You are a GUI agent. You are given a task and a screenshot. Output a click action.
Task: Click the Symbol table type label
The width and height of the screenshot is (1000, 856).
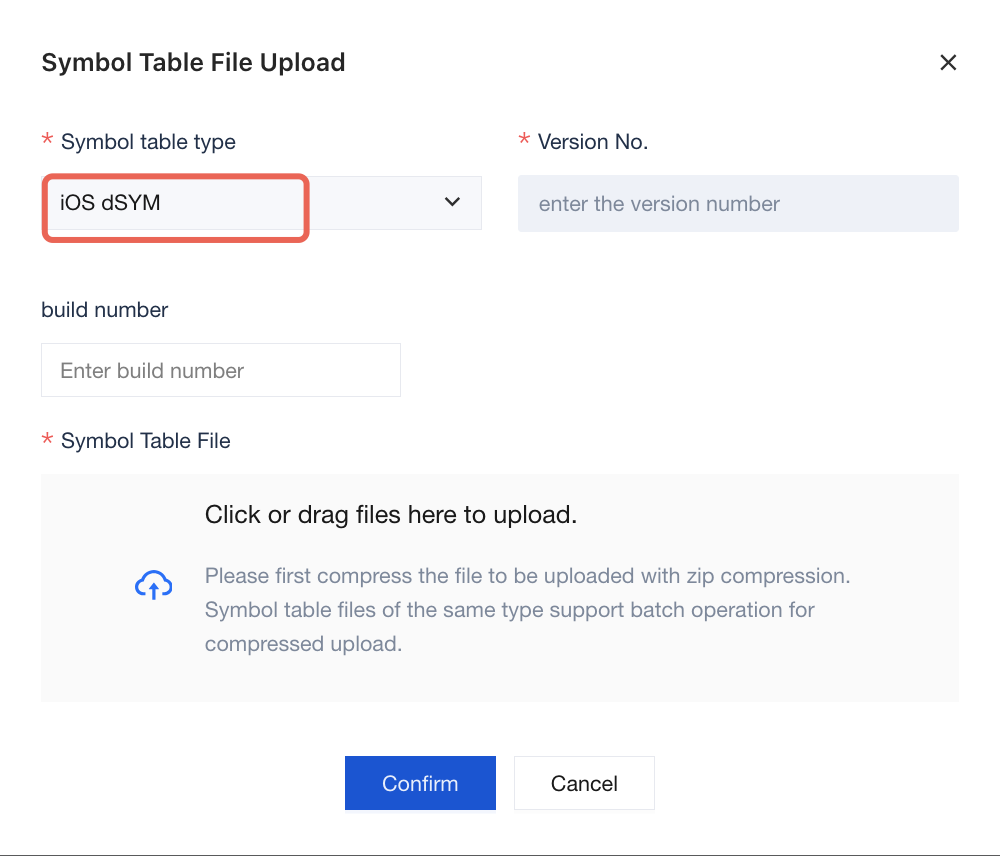pos(148,142)
